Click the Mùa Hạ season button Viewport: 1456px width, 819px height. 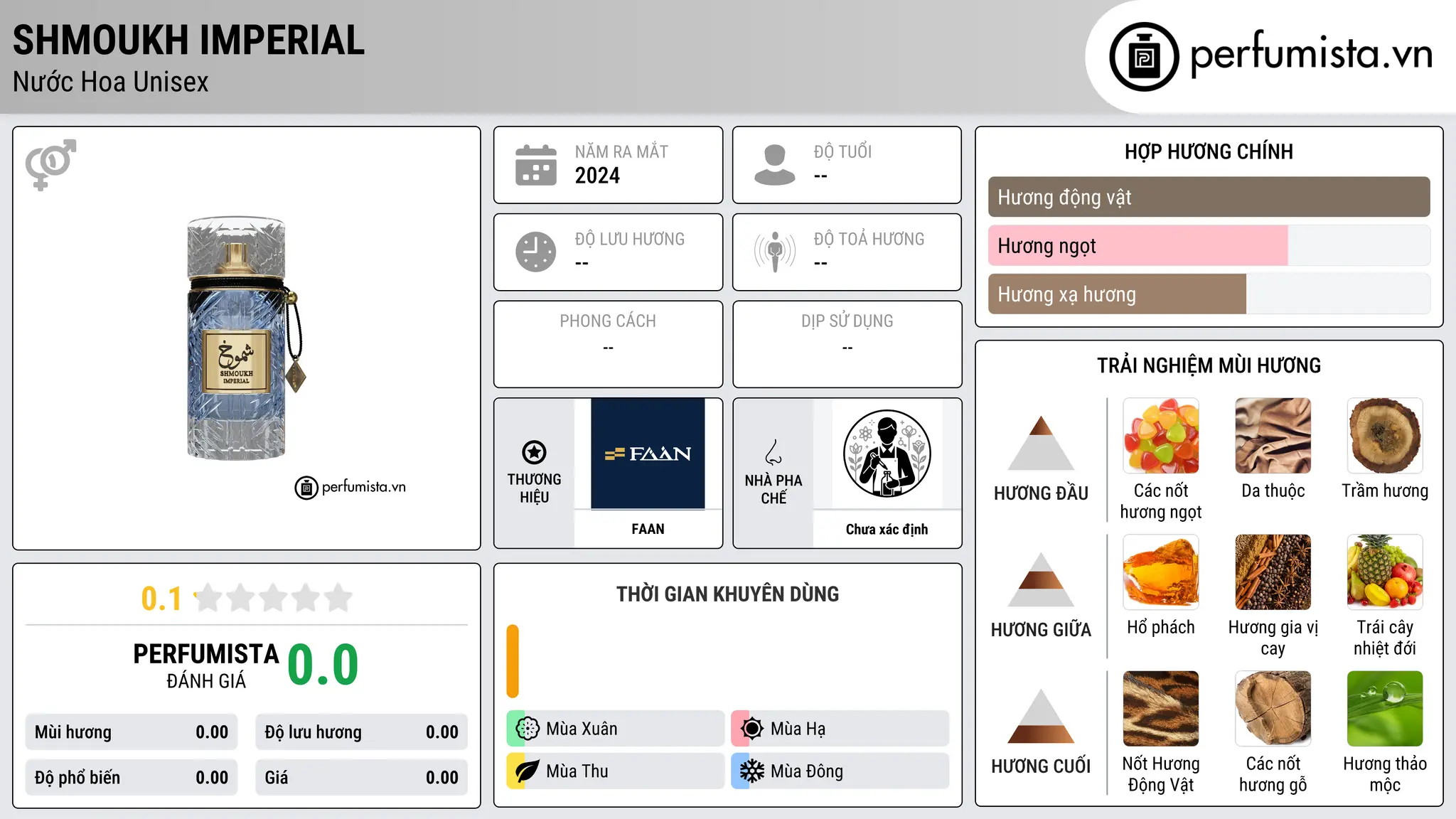coord(840,729)
